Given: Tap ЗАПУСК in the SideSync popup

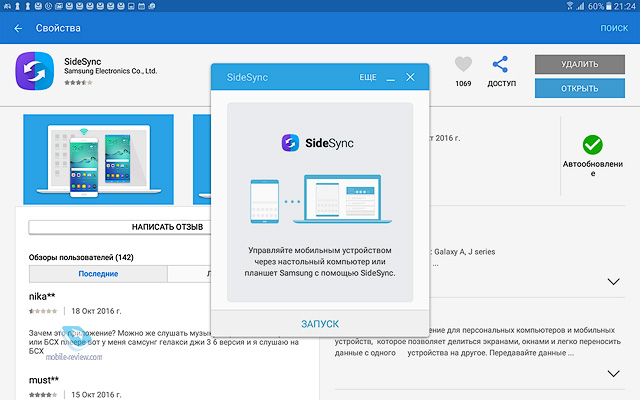Looking at the screenshot, I should click(320, 324).
